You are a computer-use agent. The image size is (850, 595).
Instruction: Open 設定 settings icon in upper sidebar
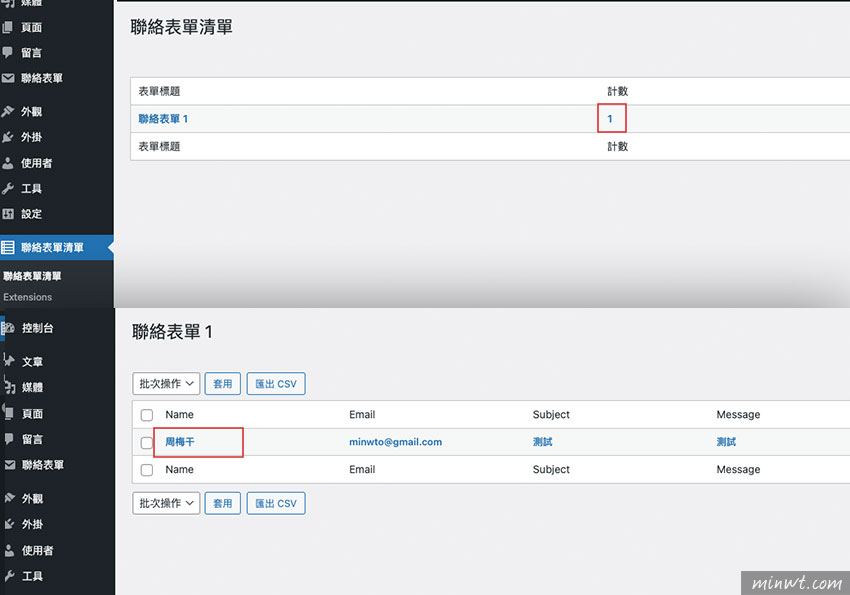coord(8,214)
